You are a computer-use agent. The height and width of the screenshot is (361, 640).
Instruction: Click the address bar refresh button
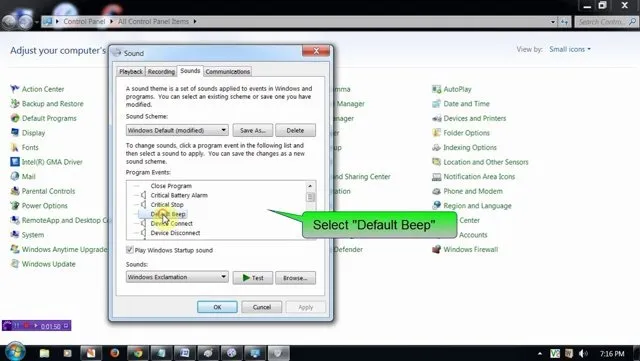tap(564, 22)
